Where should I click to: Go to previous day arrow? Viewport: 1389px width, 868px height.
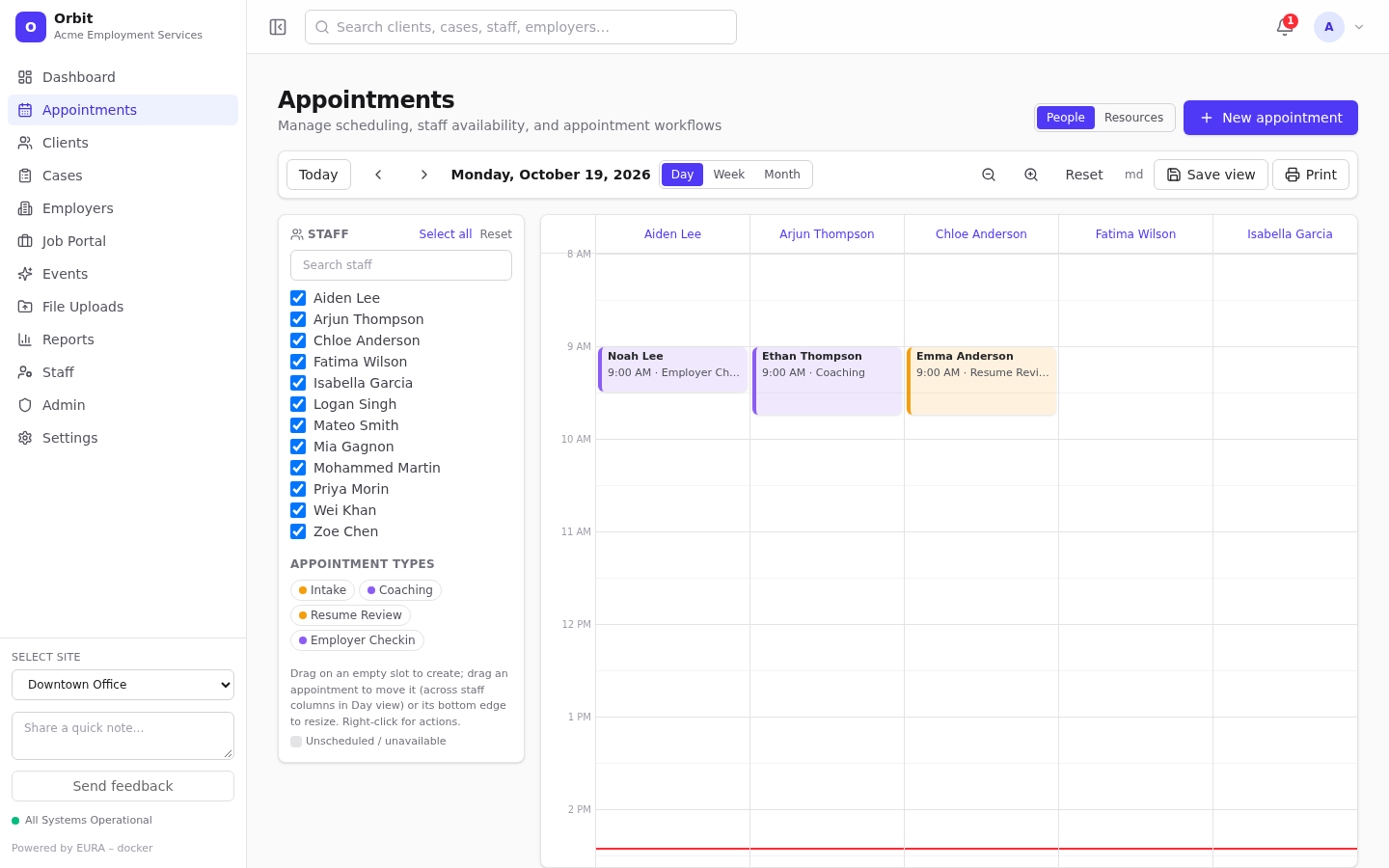pyautogui.click(x=379, y=175)
